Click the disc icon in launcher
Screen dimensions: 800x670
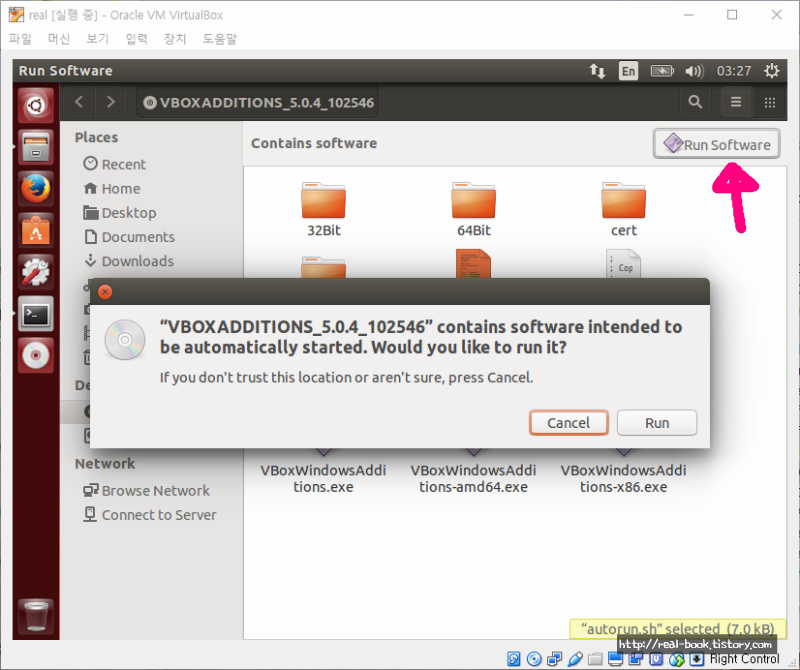point(36,355)
